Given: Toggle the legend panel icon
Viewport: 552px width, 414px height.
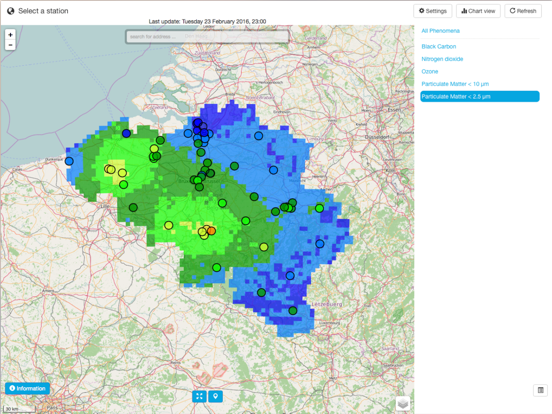Looking at the screenshot, I should (540, 390).
